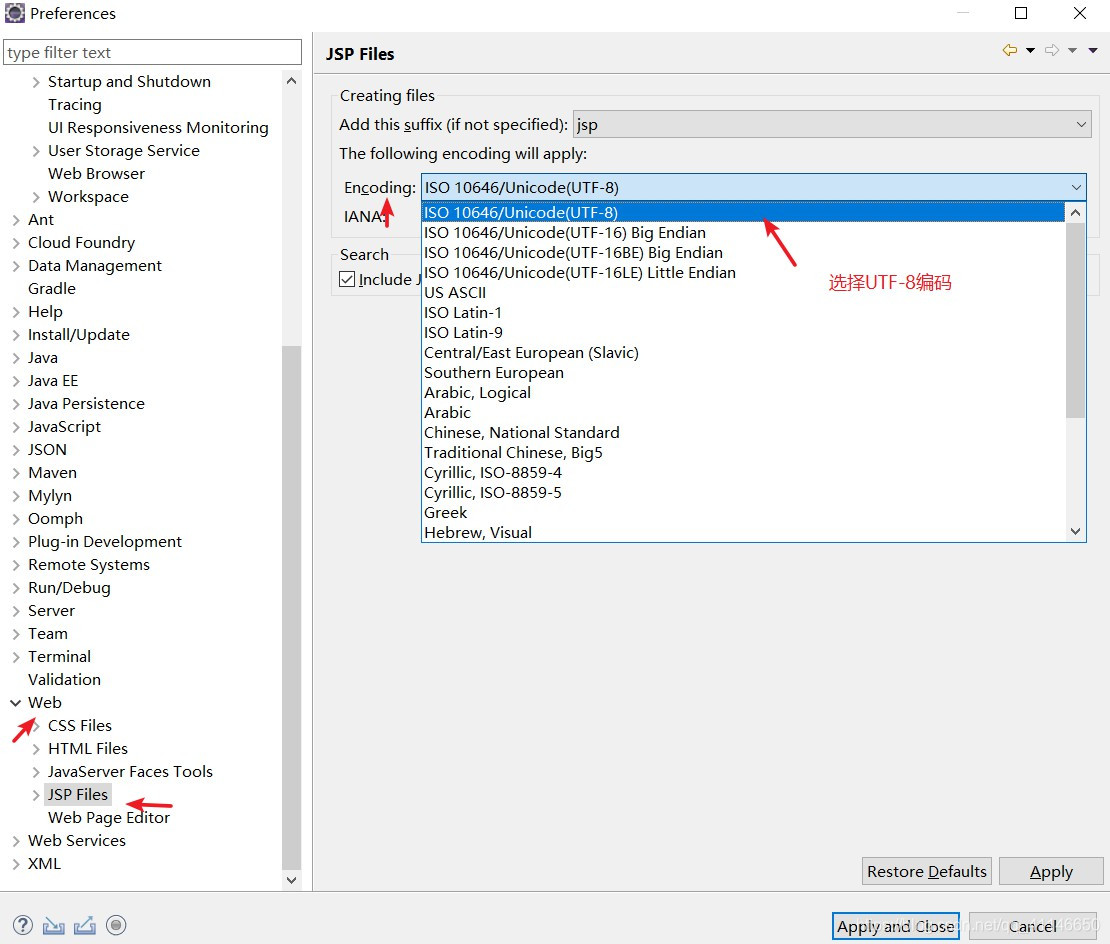
Task: Pick Southern European encoding
Action: (x=743, y=373)
